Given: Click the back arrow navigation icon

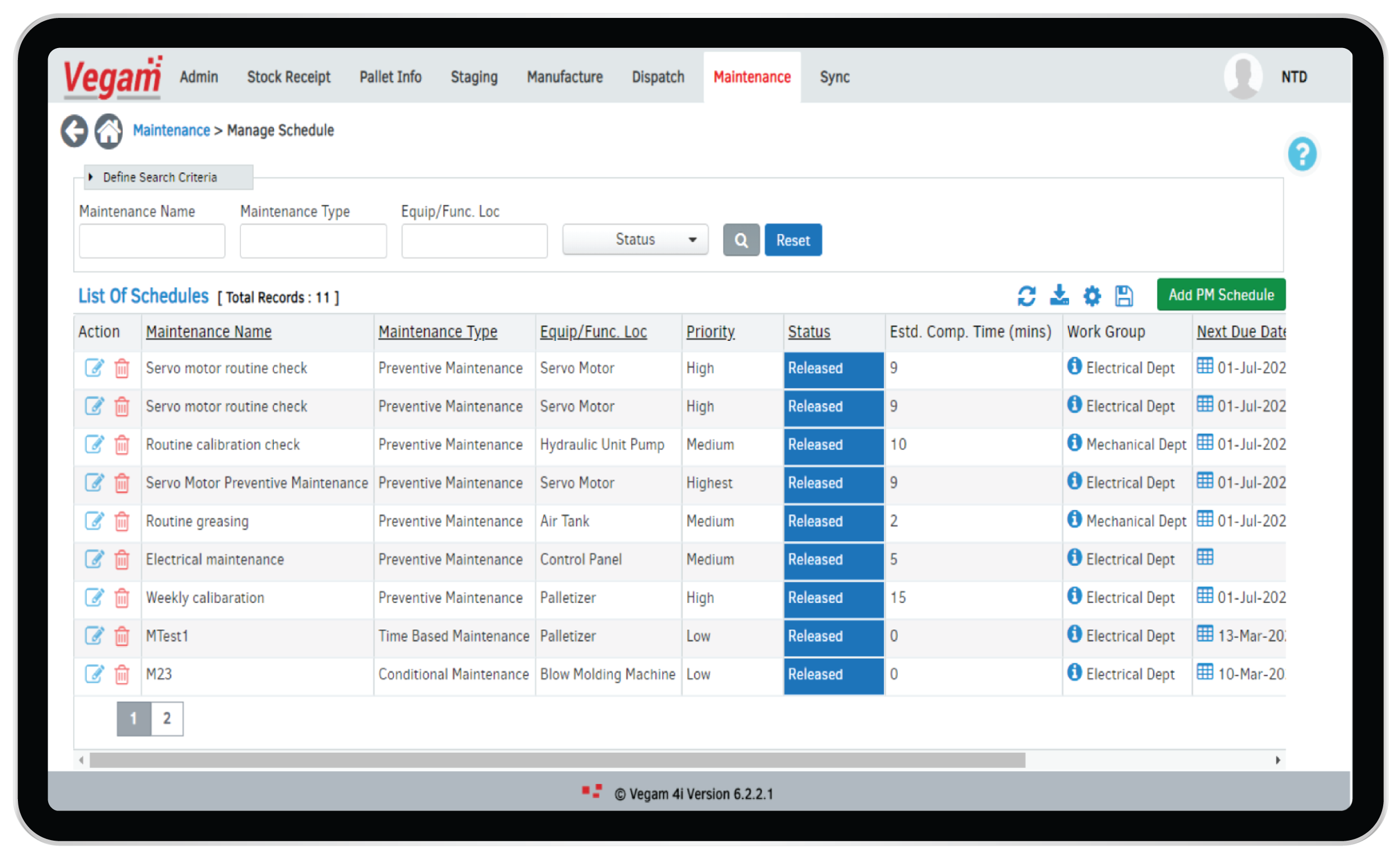Looking at the screenshot, I should (x=74, y=132).
